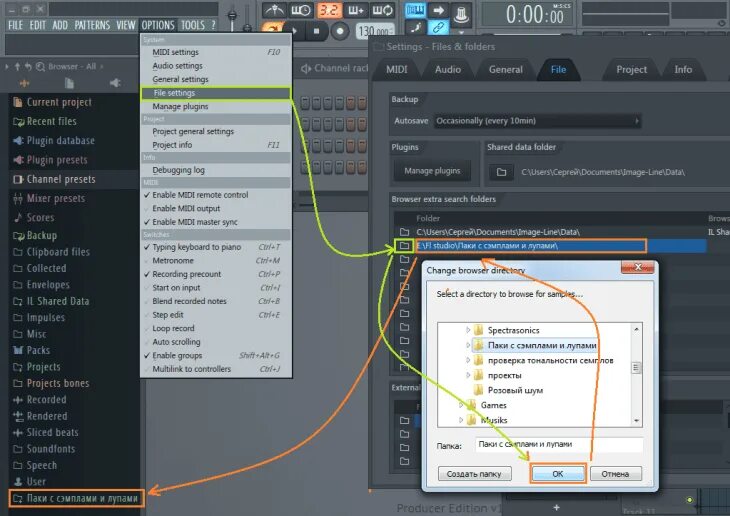730x516 pixels.
Task: Select File settings in Options menu
Action: tap(216, 93)
